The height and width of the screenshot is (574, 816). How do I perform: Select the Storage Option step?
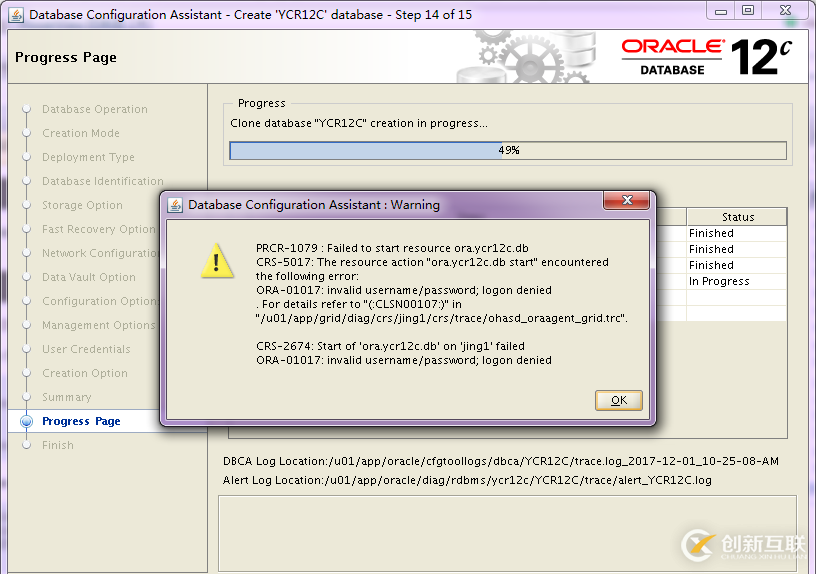point(82,205)
